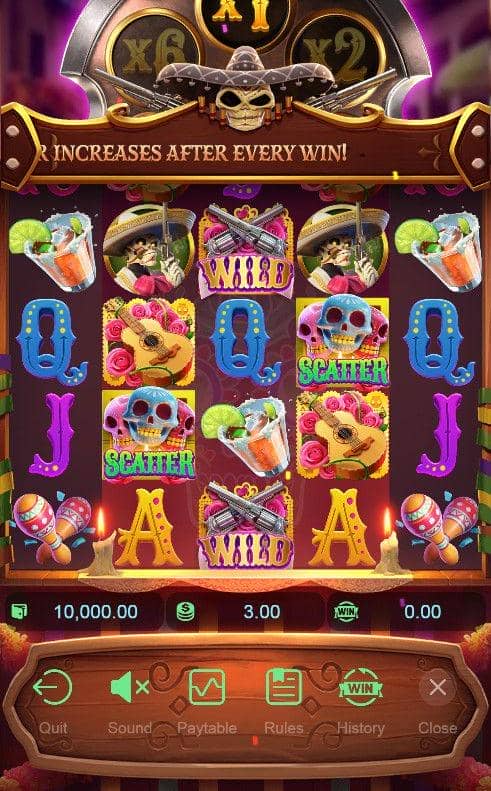491x791 pixels.
Task: Click the green coin stack bet icon
Action: (185, 612)
